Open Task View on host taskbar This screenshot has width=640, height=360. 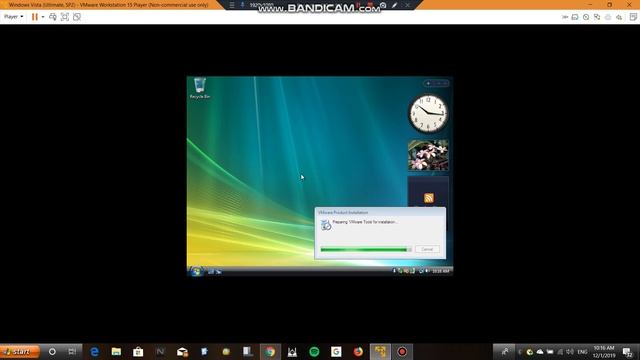(72, 351)
